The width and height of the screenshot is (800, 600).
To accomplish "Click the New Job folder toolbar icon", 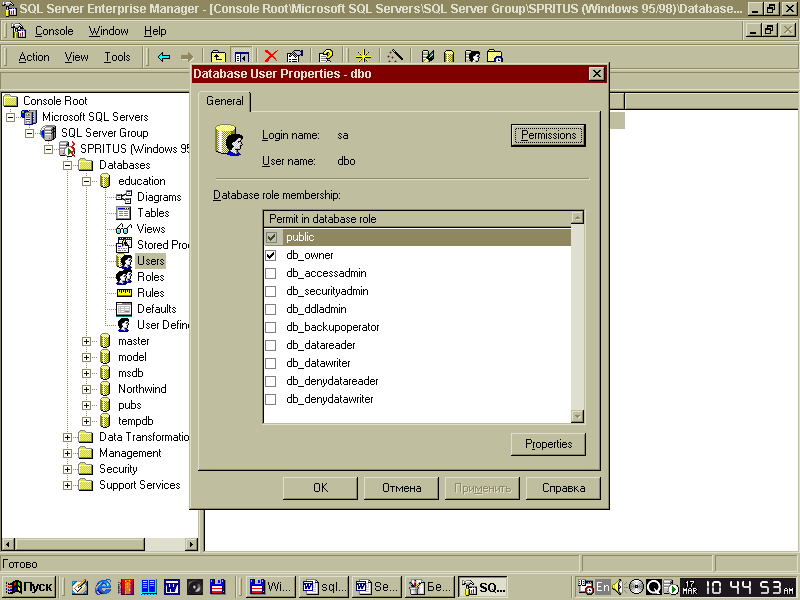I will 495,57.
